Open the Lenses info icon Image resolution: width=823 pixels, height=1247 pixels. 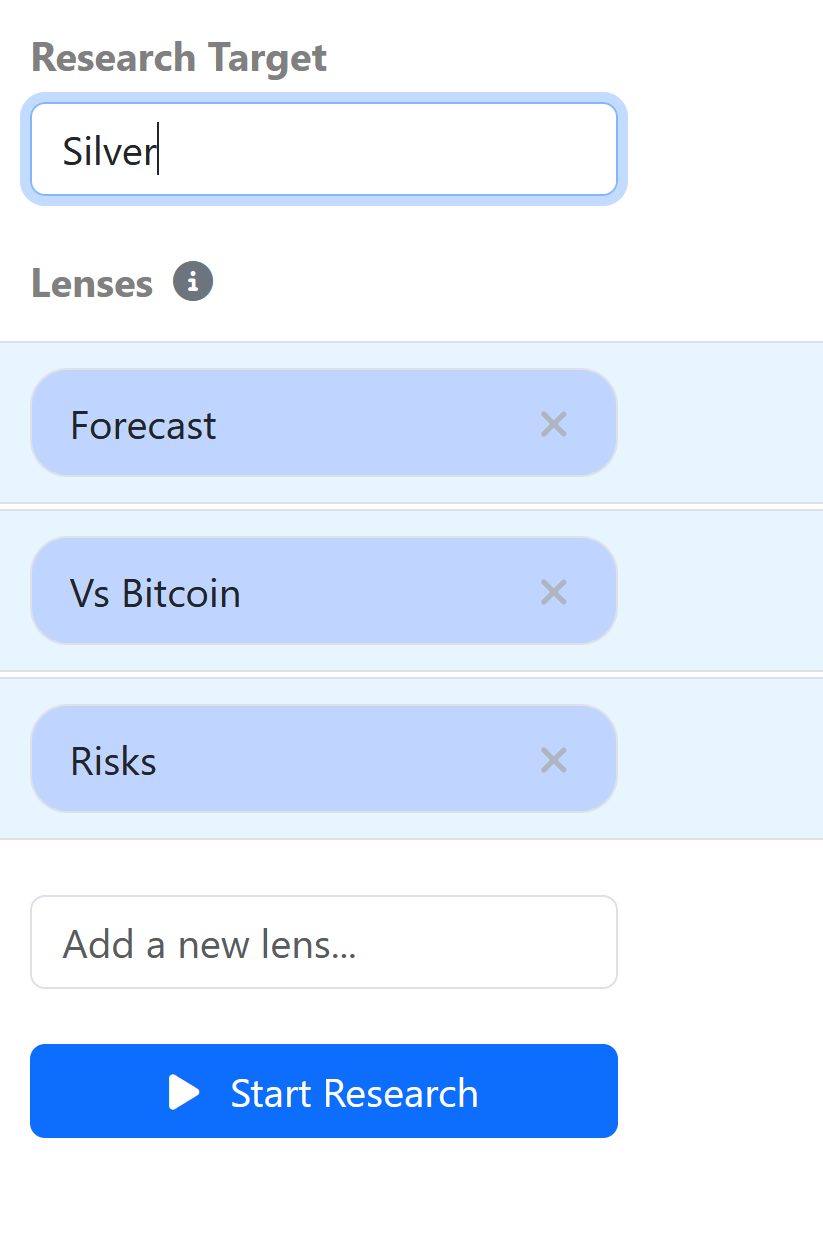click(193, 281)
